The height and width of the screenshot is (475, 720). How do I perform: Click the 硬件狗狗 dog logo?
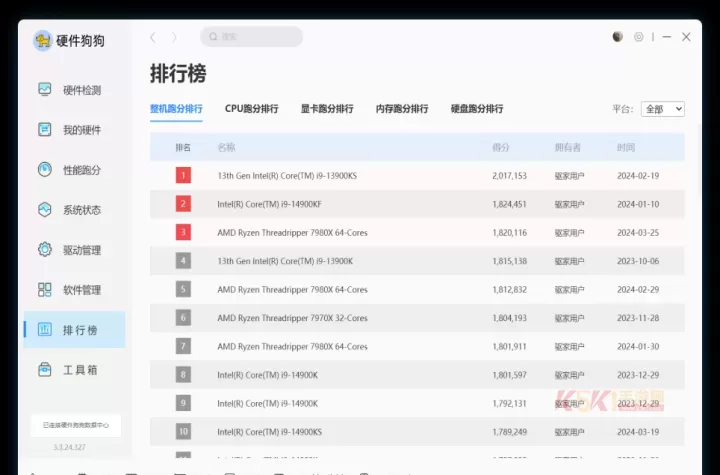[x=43, y=41]
